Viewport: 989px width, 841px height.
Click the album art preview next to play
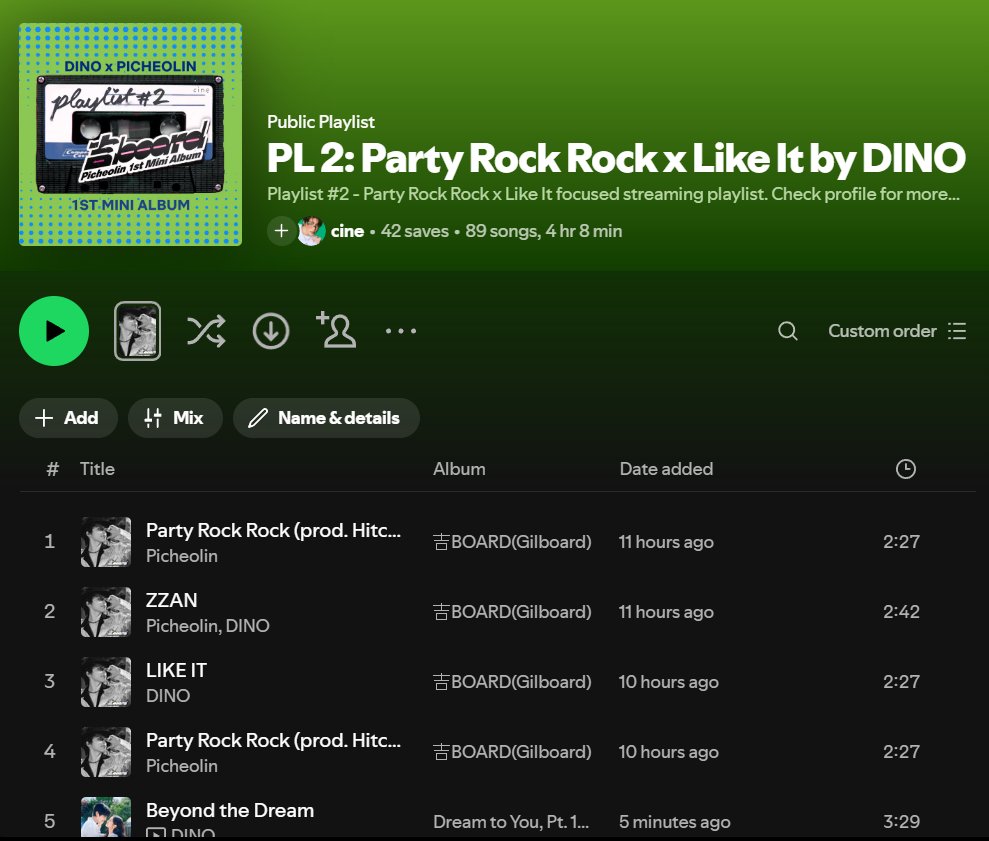point(138,331)
